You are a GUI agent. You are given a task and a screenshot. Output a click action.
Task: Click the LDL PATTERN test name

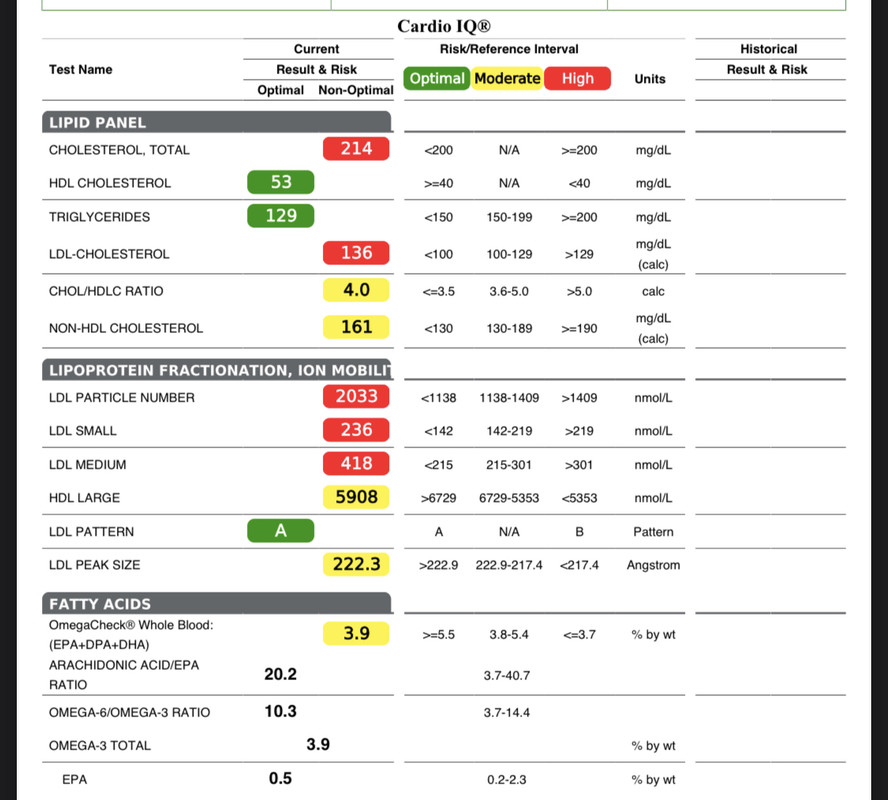(91, 532)
